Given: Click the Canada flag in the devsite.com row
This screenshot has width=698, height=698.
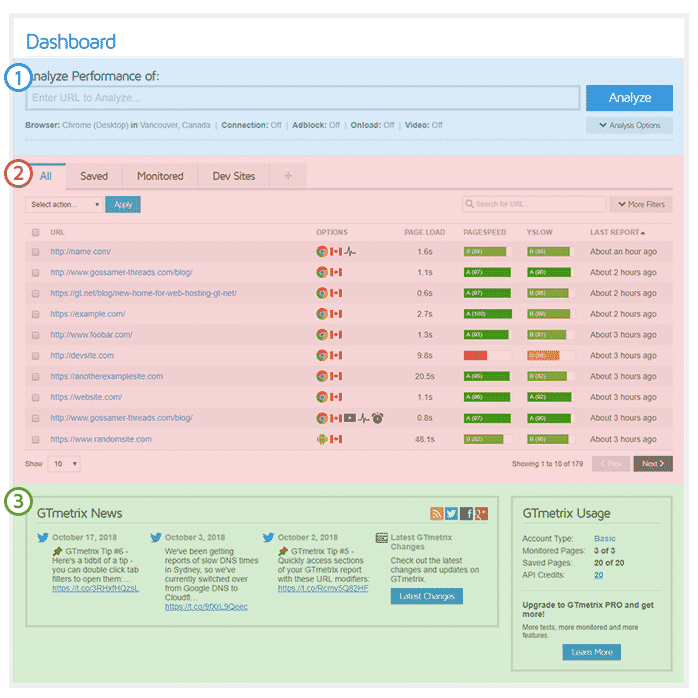Looking at the screenshot, I should click(336, 355).
